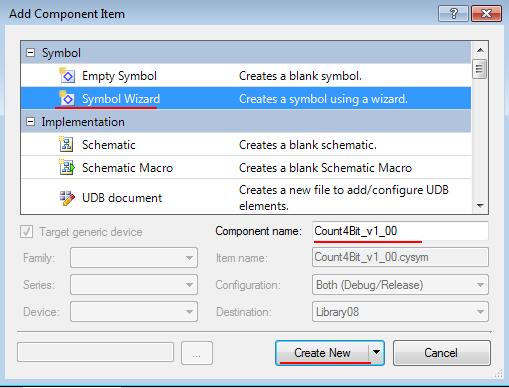Viewport: 509px width, 388px height.
Task: Click the browse ellipsis button
Action: pyautogui.click(x=197, y=353)
